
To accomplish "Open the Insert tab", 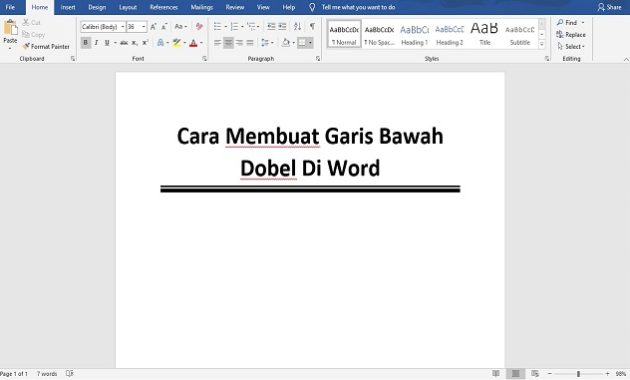I will (x=68, y=7).
